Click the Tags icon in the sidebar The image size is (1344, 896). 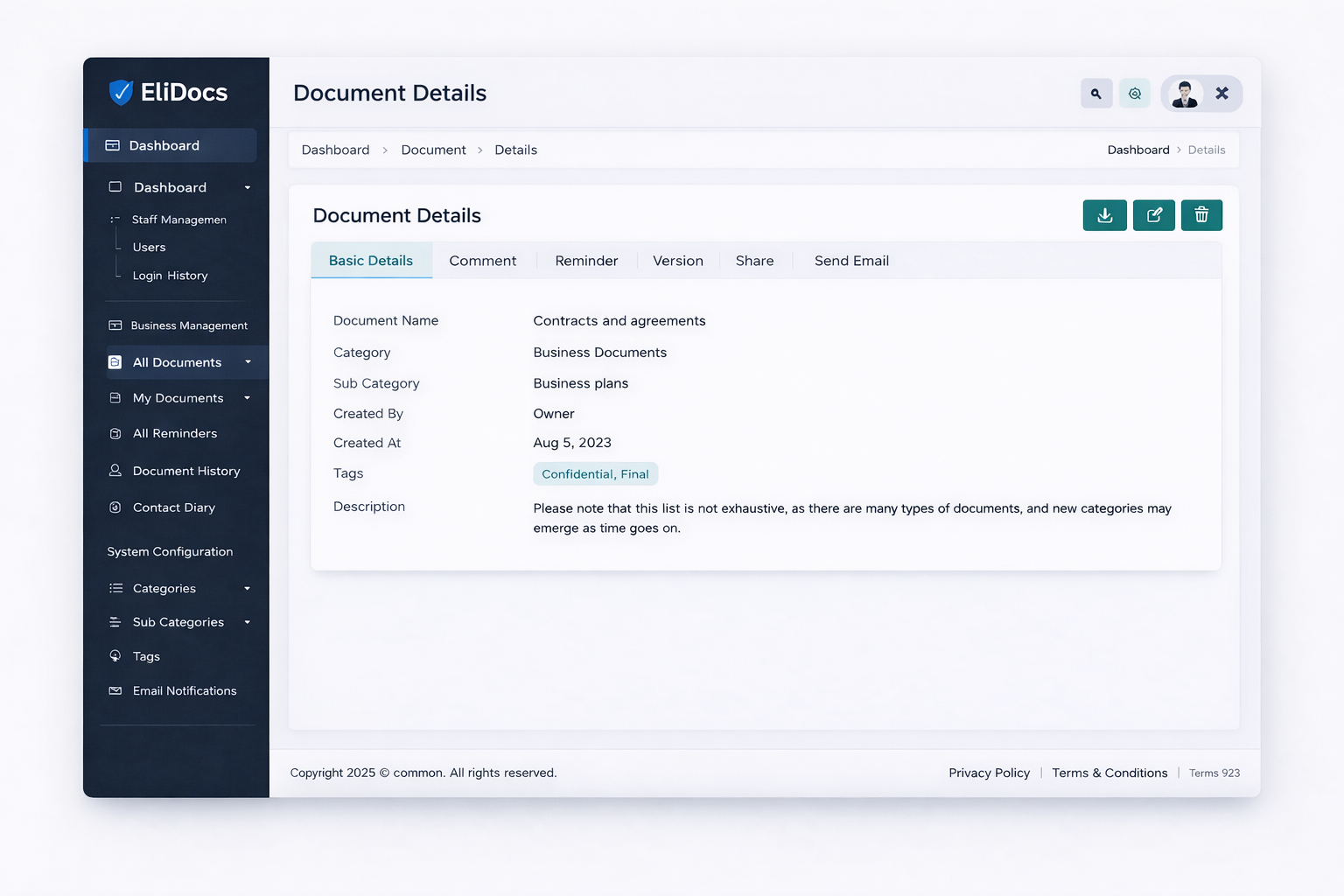(x=115, y=655)
